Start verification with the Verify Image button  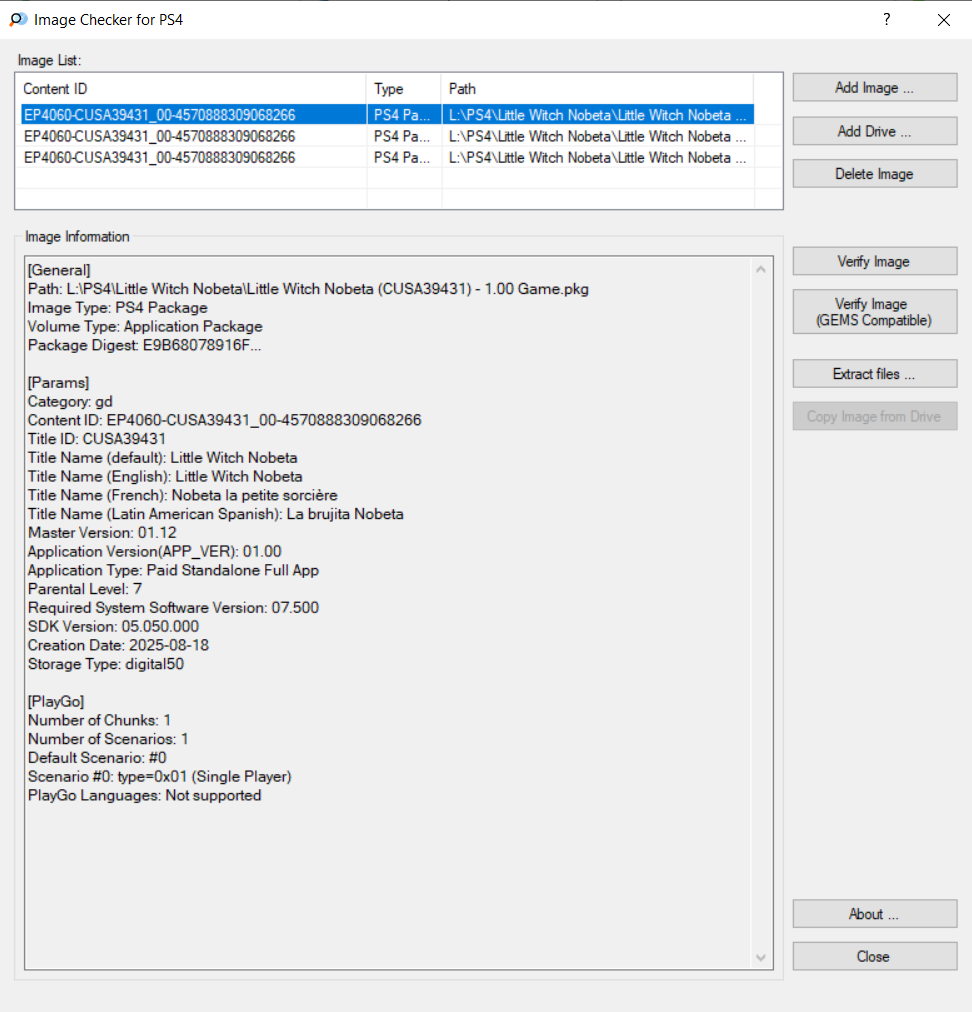tap(875, 261)
